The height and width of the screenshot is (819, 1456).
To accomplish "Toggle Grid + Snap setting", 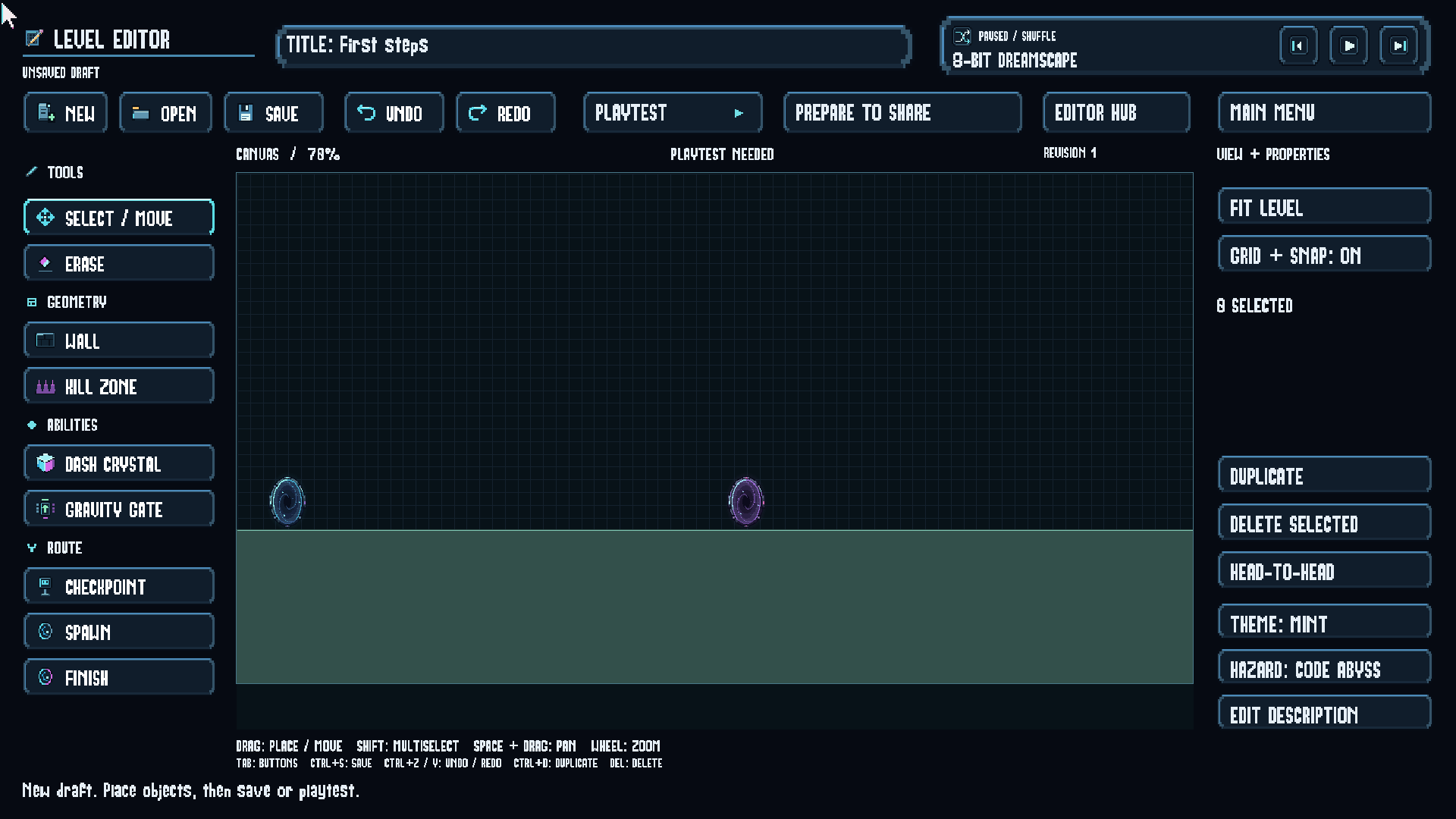I will (x=1325, y=255).
